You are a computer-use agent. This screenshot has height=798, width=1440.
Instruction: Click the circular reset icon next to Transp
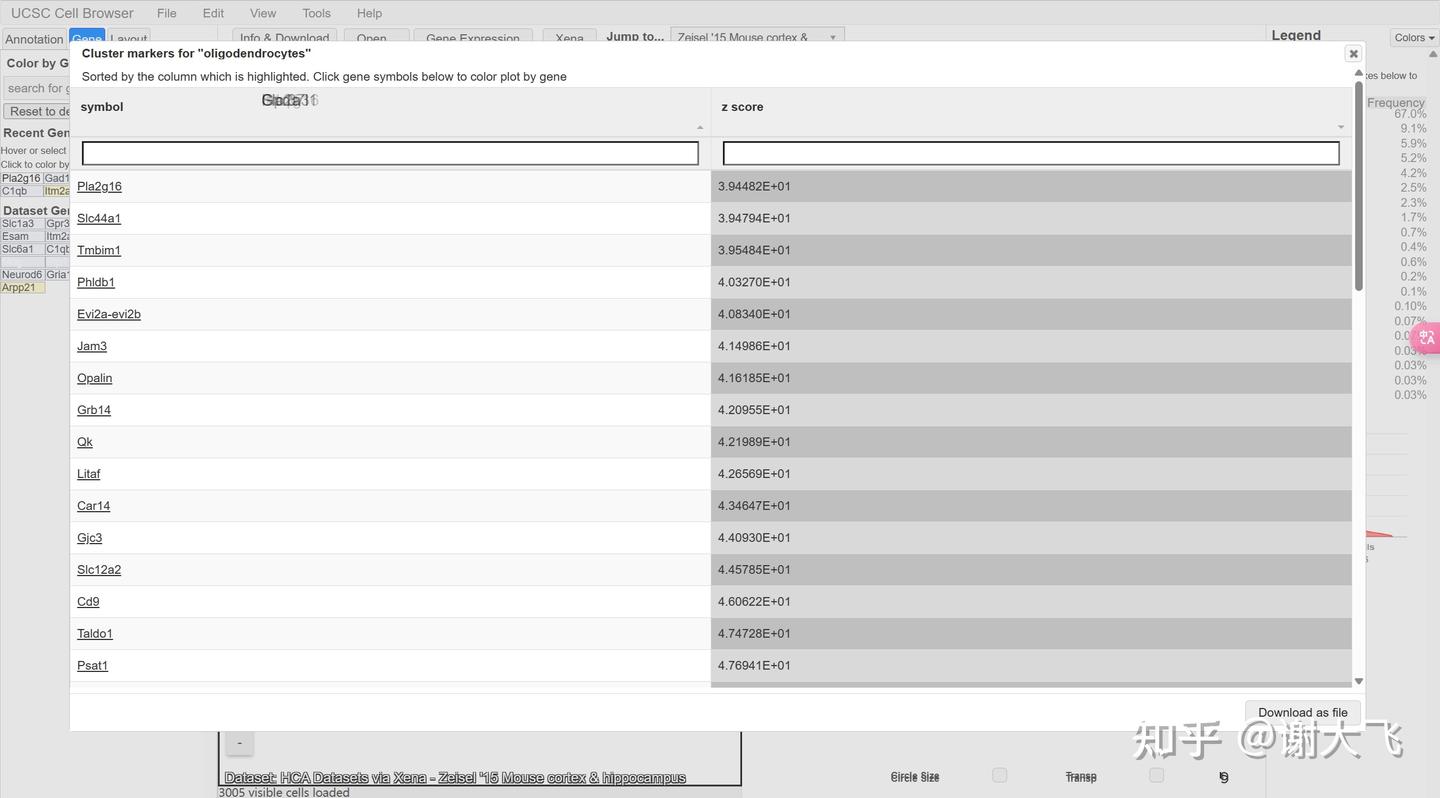point(1224,777)
